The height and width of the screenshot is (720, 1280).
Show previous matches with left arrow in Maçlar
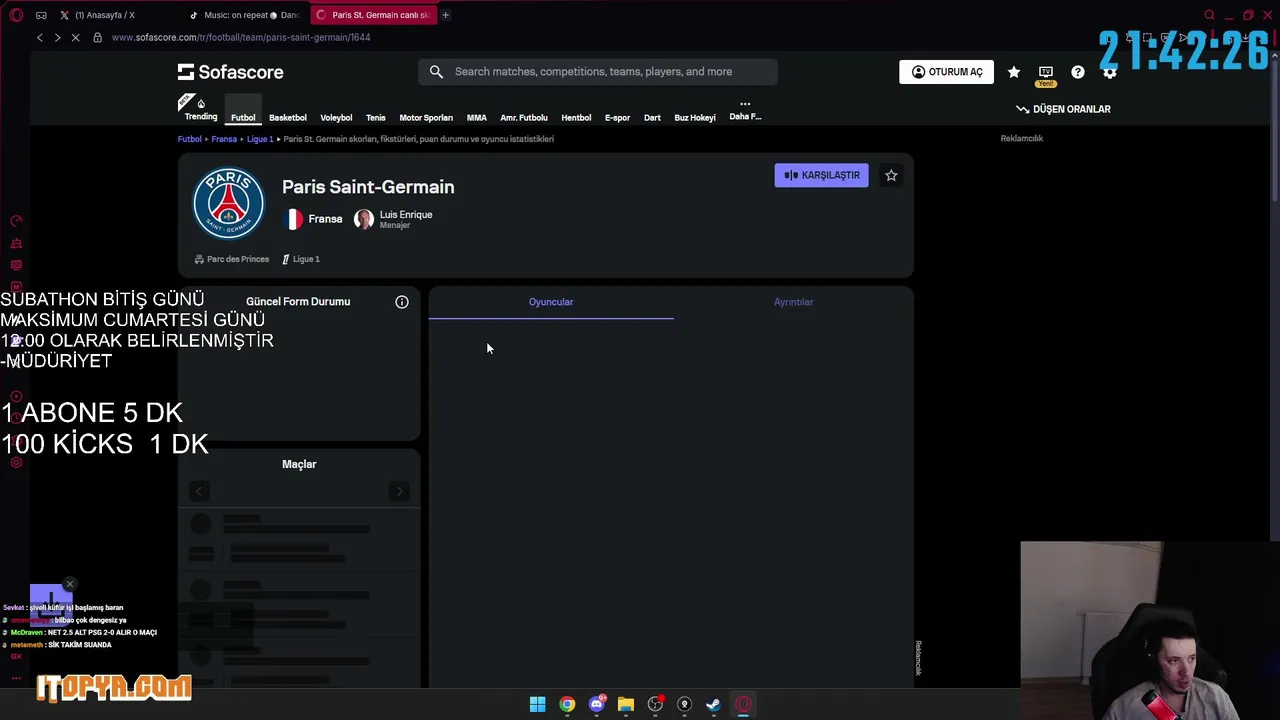click(199, 491)
